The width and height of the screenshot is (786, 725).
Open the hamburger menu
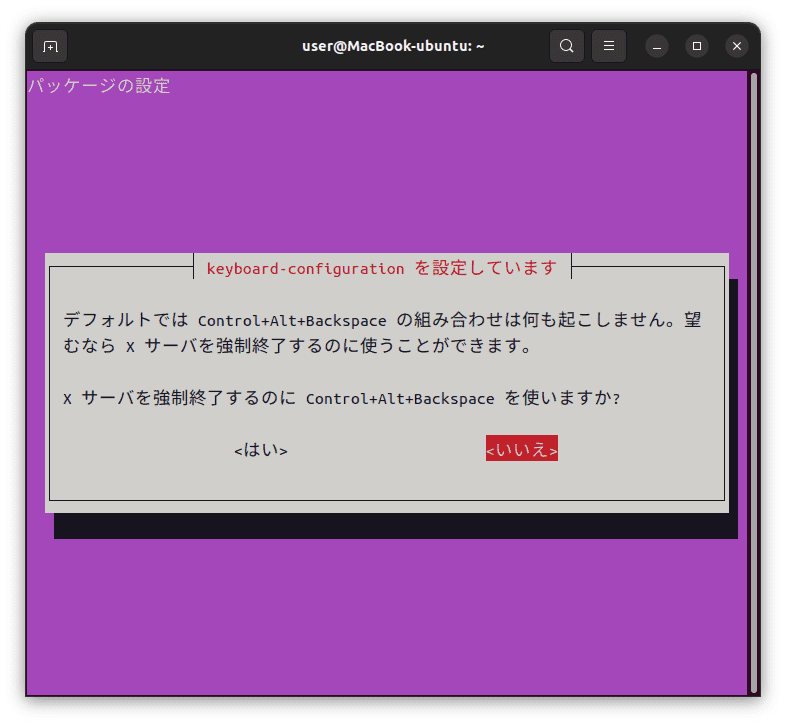tap(609, 46)
